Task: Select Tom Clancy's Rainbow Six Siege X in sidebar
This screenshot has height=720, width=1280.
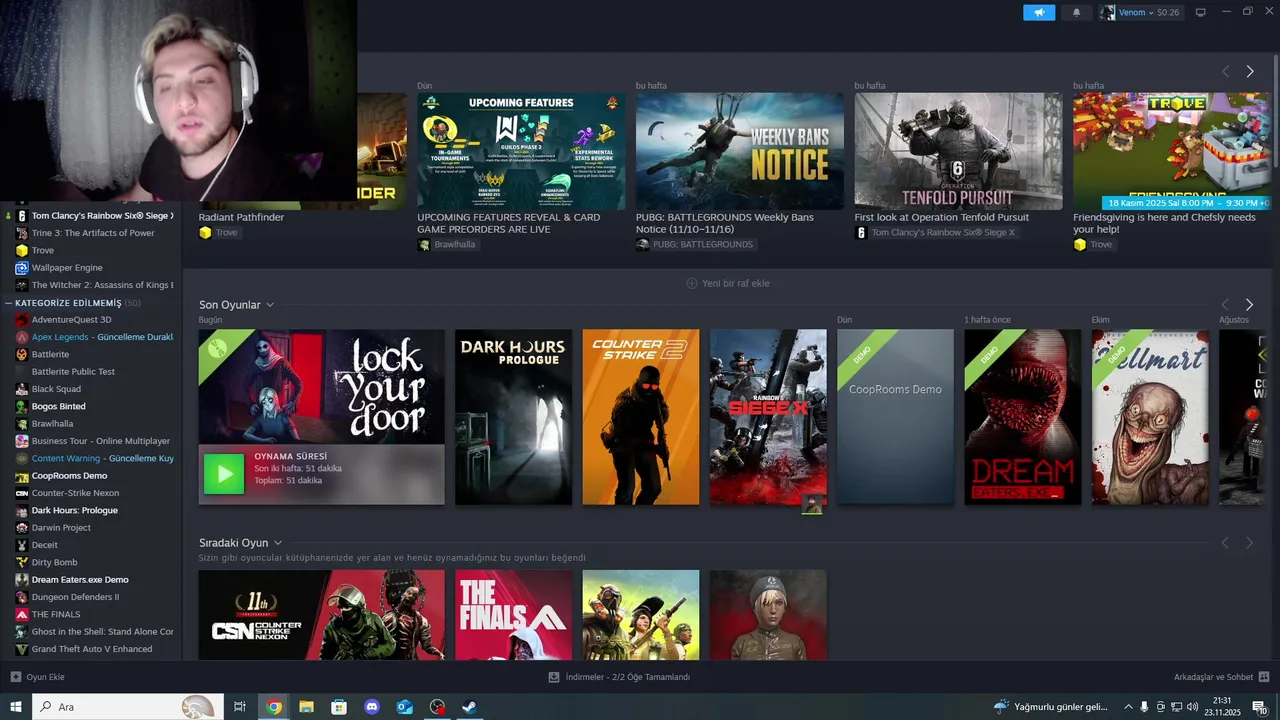Action: click(102, 215)
